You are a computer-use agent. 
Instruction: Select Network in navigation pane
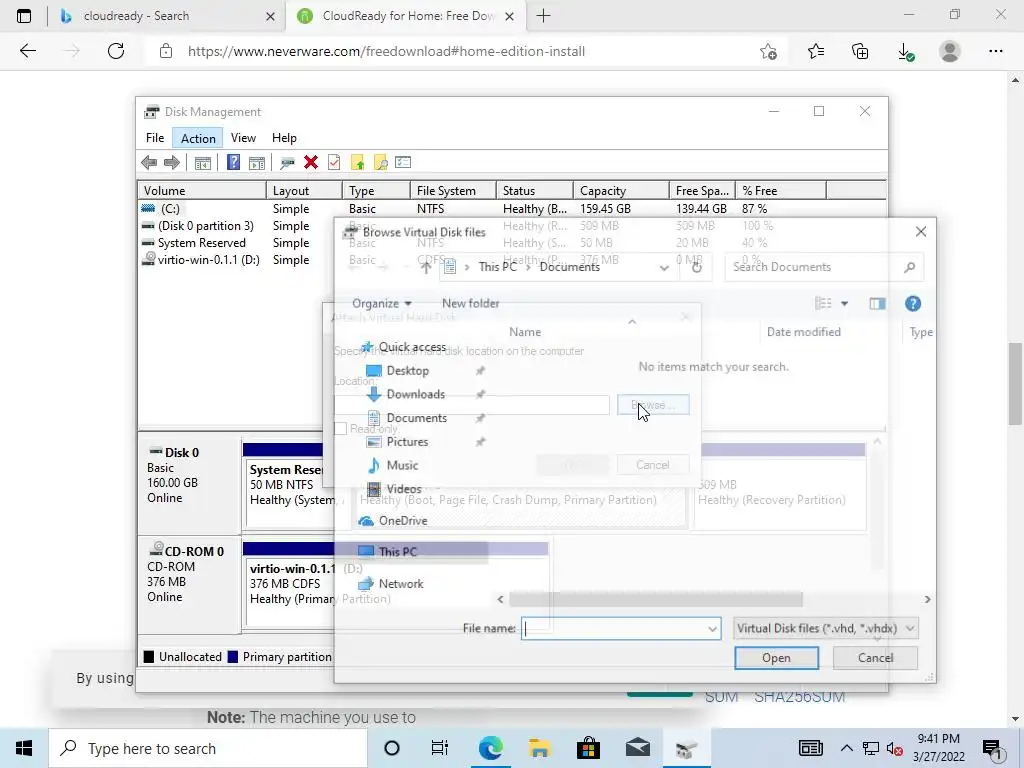pos(391,584)
